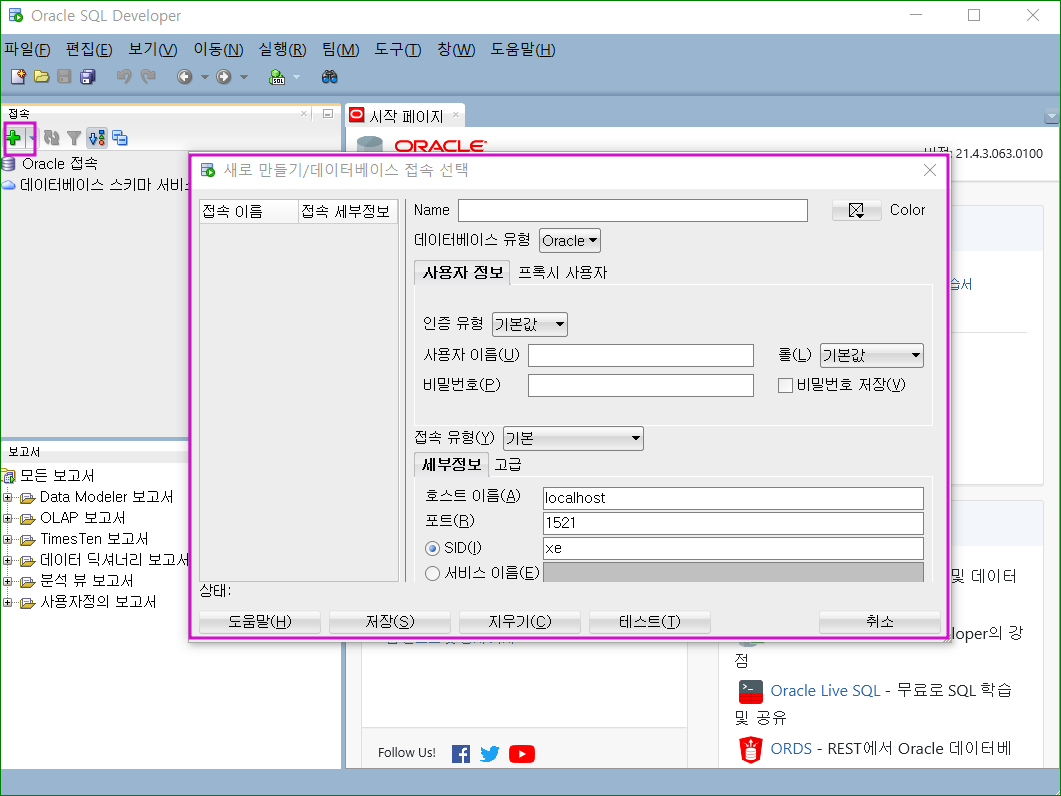This screenshot has height=796, width=1061.
Task: Click the binoculars Find DB Object icon
Action: [330, 76]
